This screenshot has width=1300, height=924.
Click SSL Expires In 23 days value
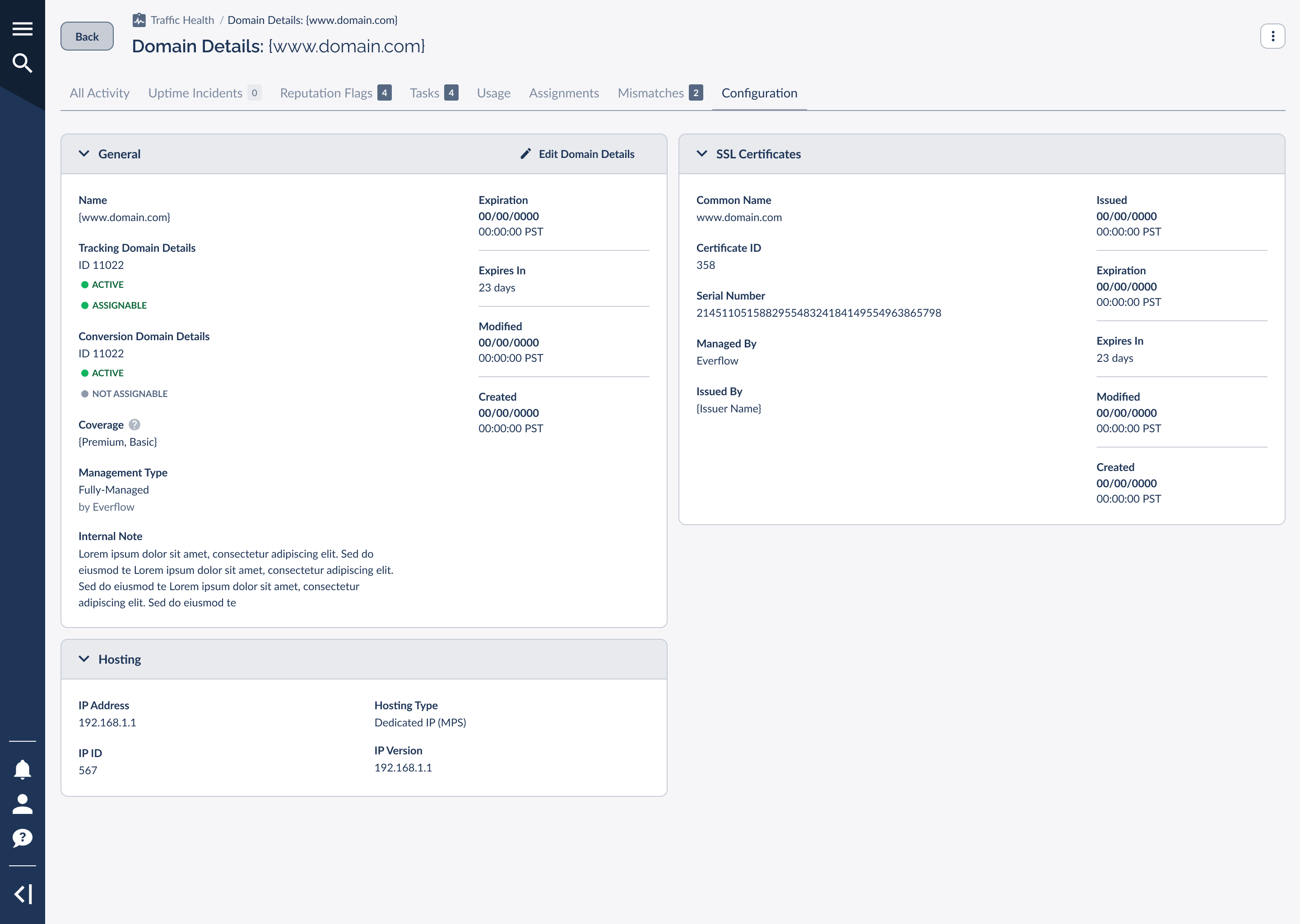click(x=1114, y=358)
